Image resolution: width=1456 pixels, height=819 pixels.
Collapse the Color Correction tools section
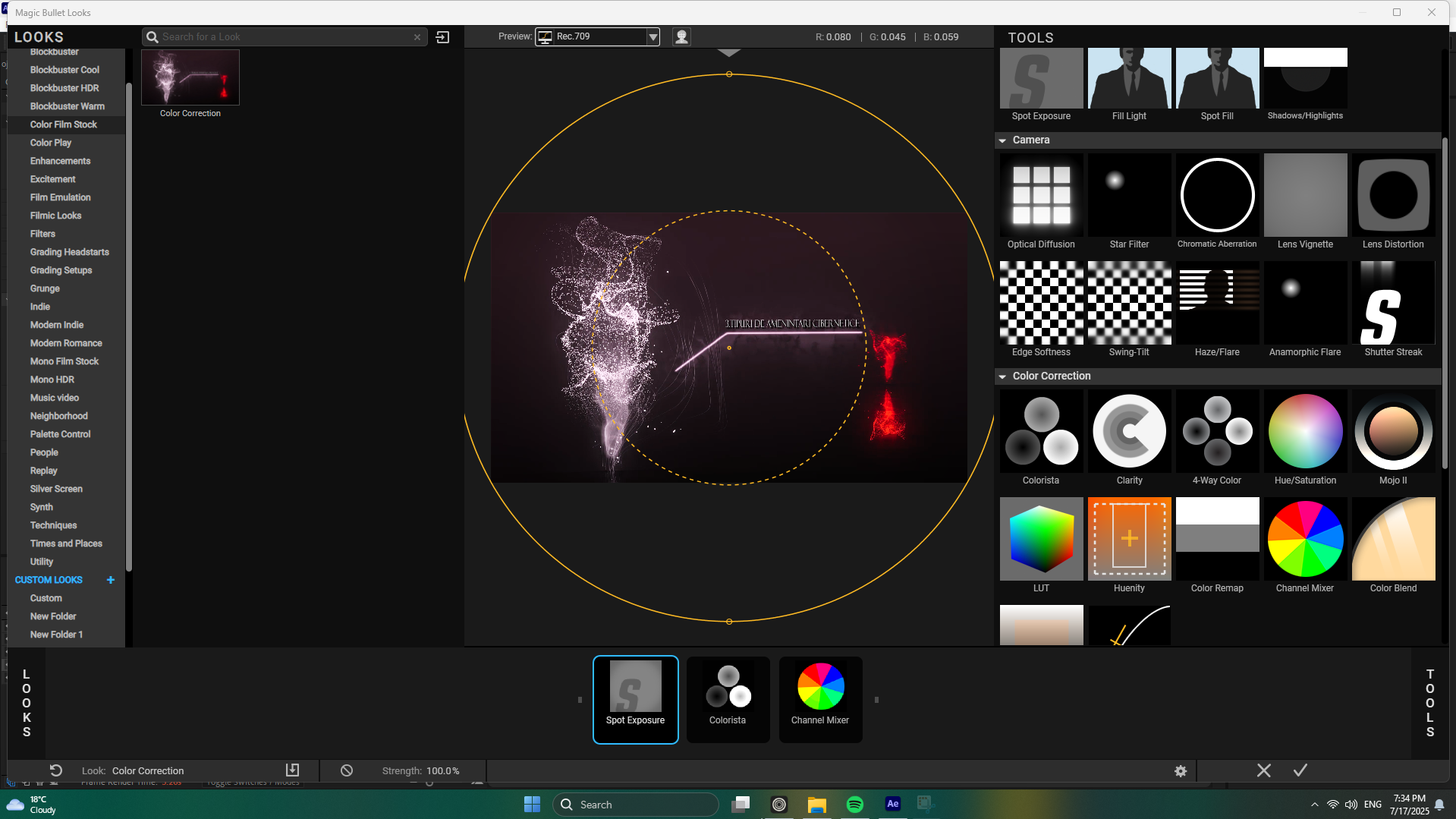1002,376
